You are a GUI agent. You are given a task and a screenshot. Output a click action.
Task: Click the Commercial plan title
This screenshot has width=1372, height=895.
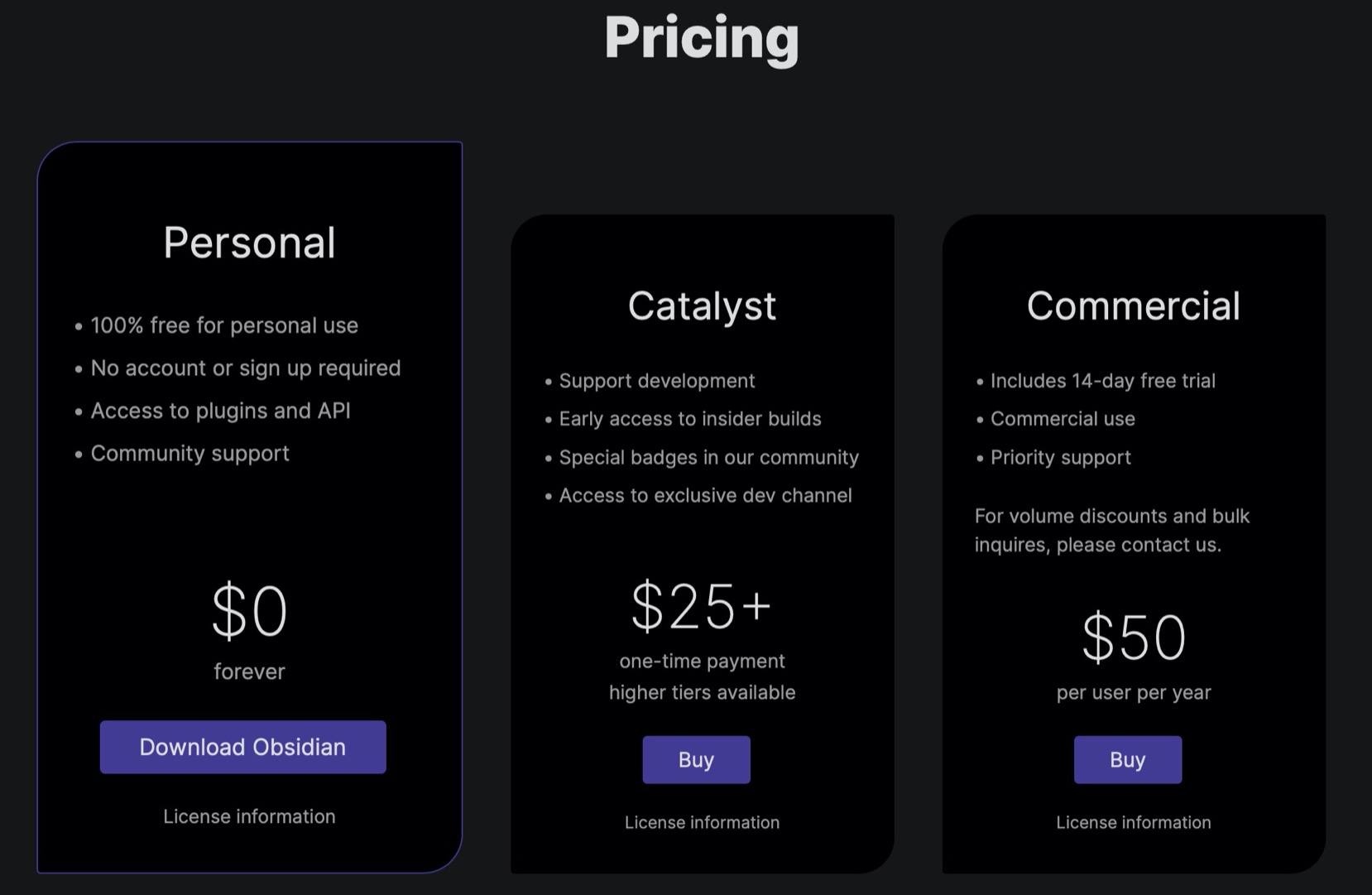coord(1133,306)
